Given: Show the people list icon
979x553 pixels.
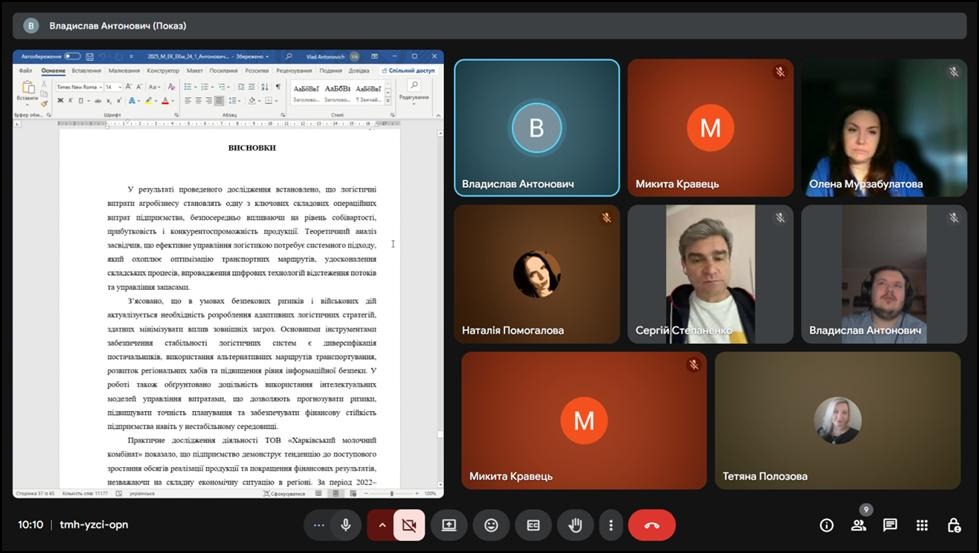Looking at the screenshot, I should (858, 525).
